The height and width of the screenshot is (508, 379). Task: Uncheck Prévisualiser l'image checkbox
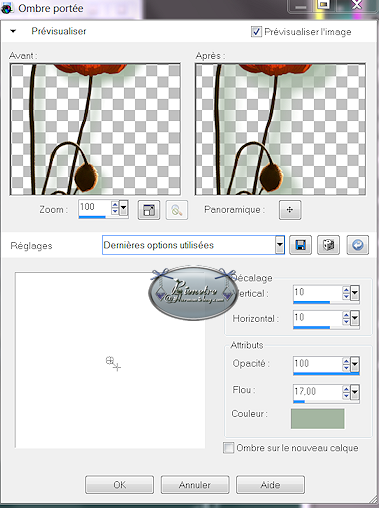coord(256,32)
